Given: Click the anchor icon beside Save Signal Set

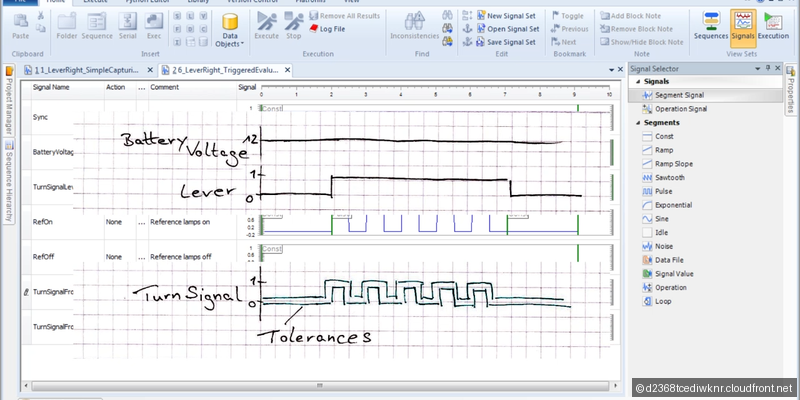Looking at the screenshot, I should 467,42.
